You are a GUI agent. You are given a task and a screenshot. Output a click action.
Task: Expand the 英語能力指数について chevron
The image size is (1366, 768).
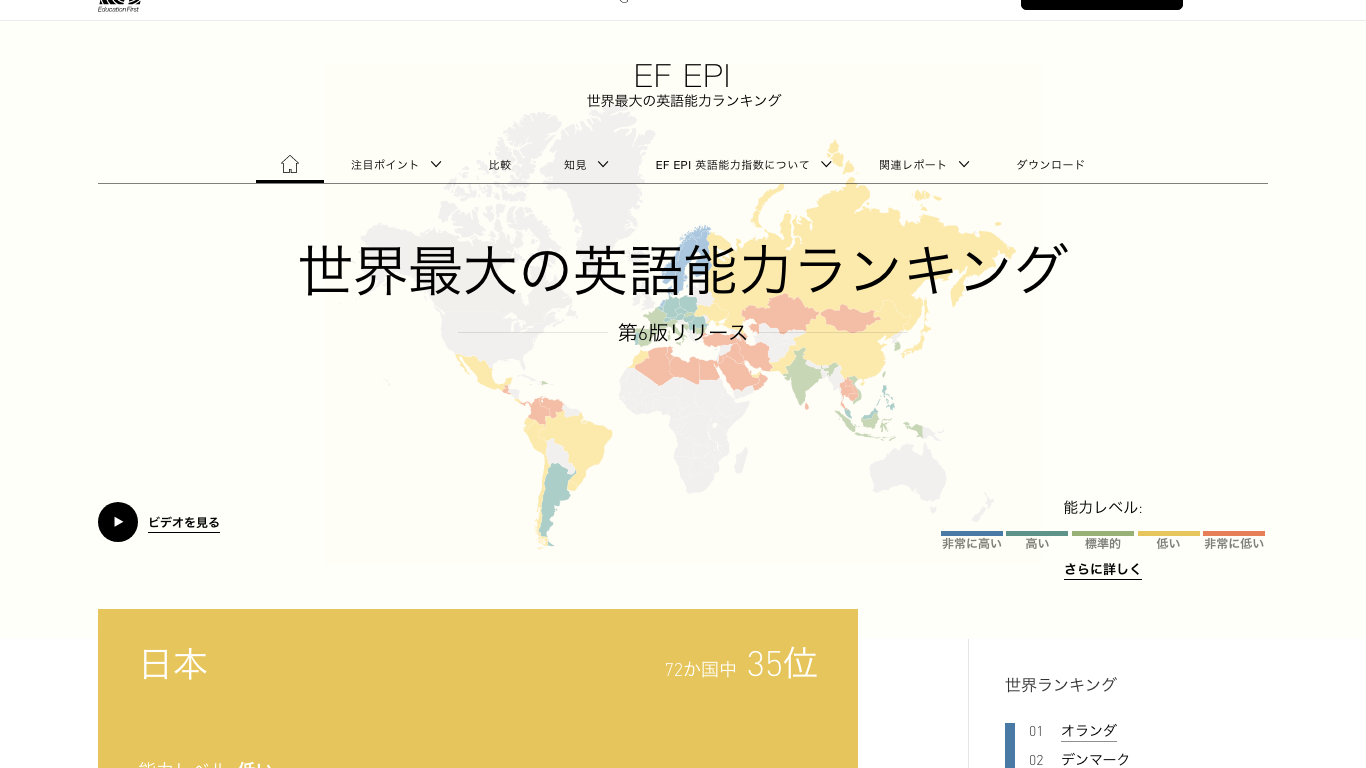click(x=826, y=164)
